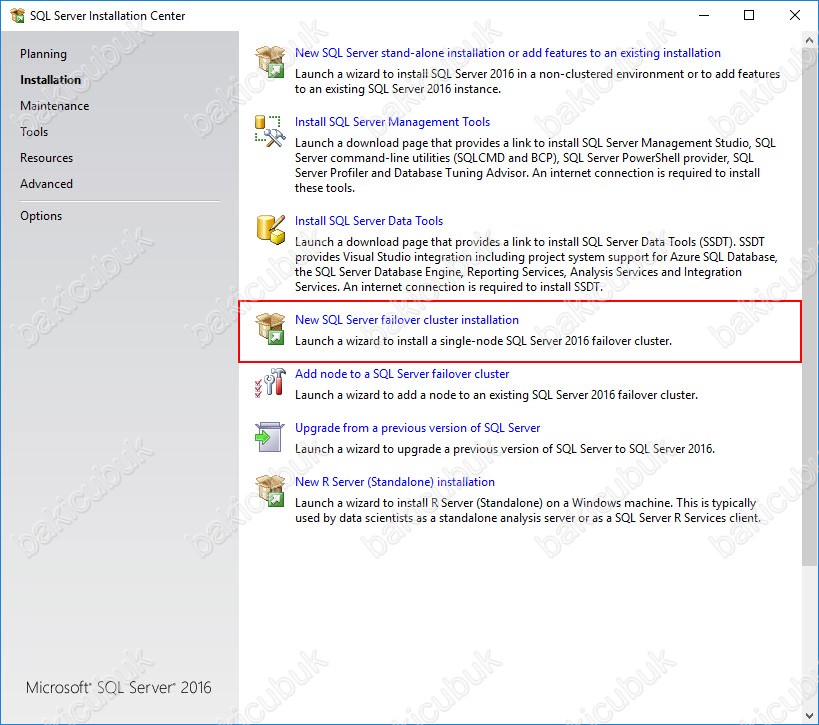This screenshot has width=819, height=725.
Task: Click the stand-alone installation box icon
Action: [x=270, y=62]
